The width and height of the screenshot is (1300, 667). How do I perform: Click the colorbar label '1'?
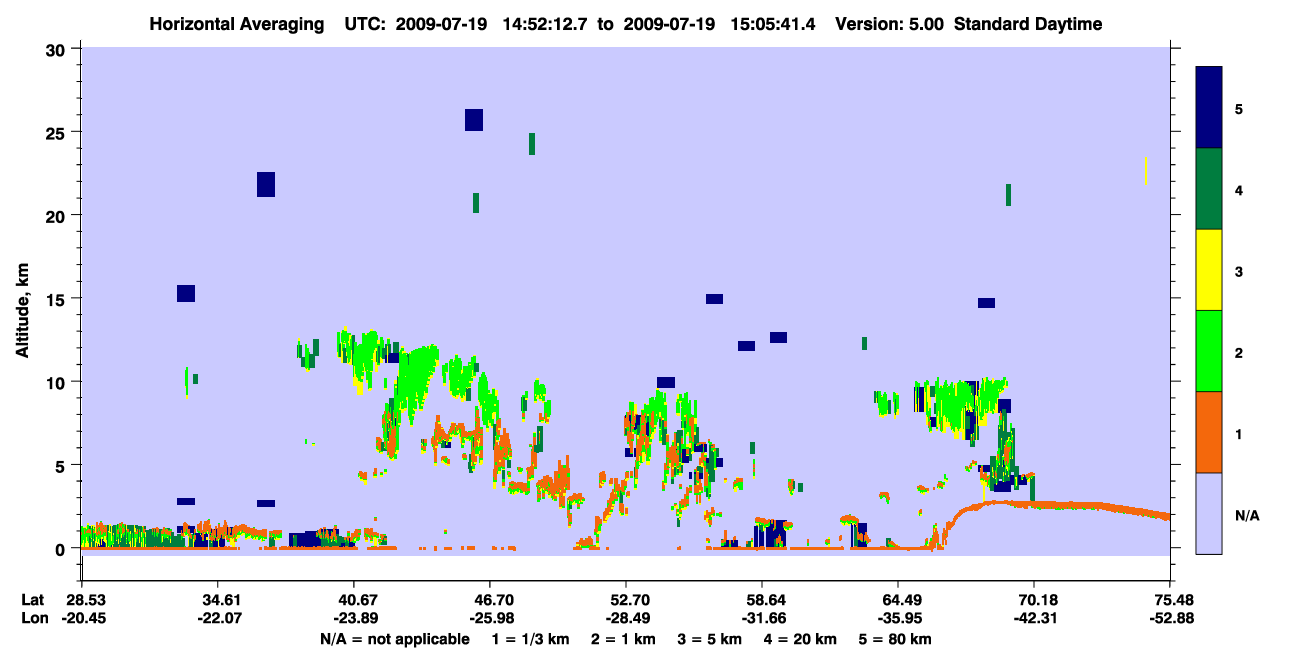(x=1239, y=433)
